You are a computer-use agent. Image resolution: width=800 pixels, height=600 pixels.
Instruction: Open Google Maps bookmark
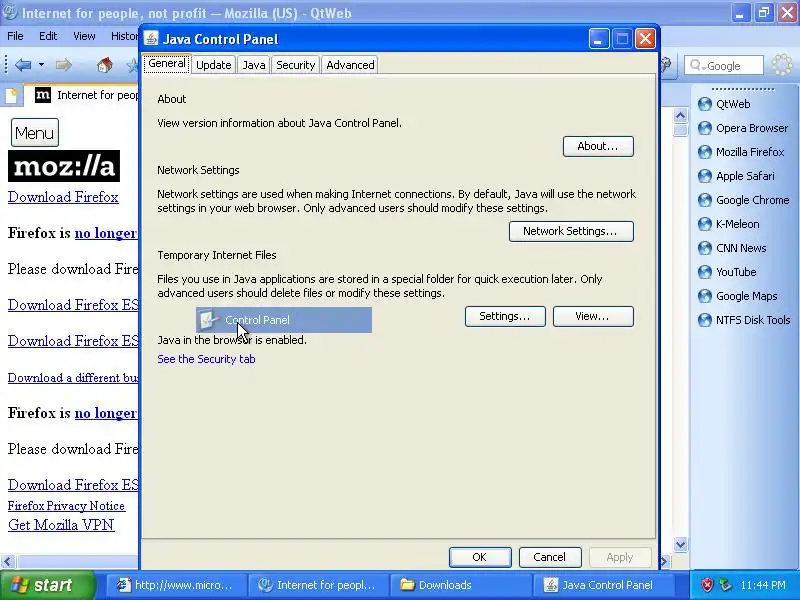pos(738,296)
